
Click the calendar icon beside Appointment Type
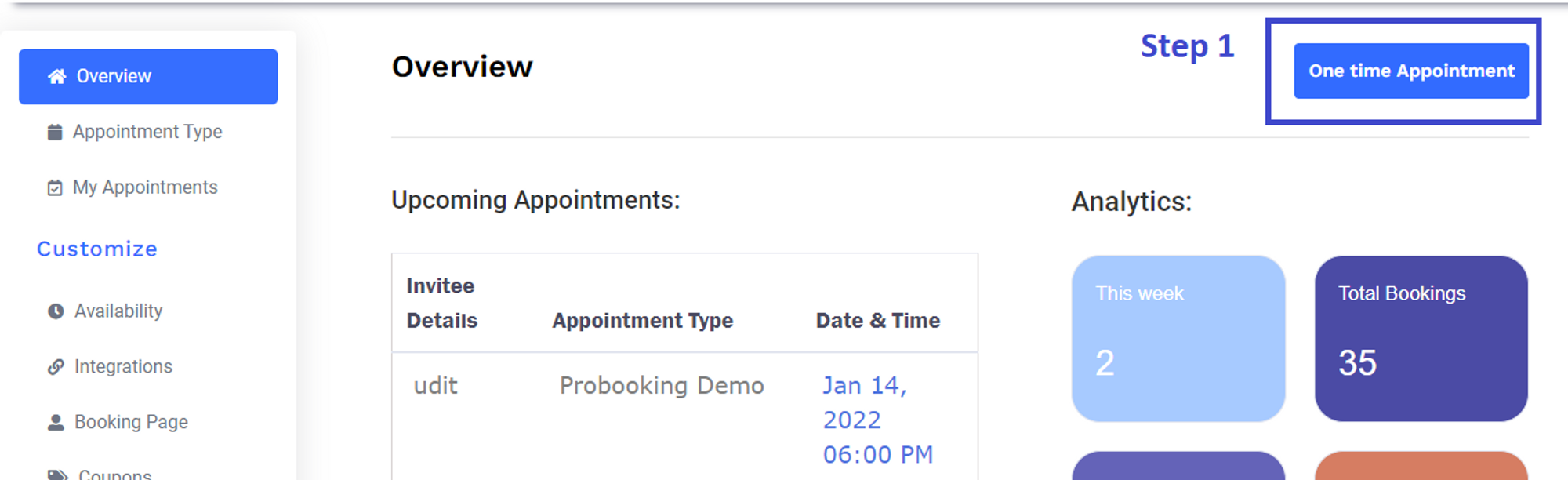[x=55, y=132]
